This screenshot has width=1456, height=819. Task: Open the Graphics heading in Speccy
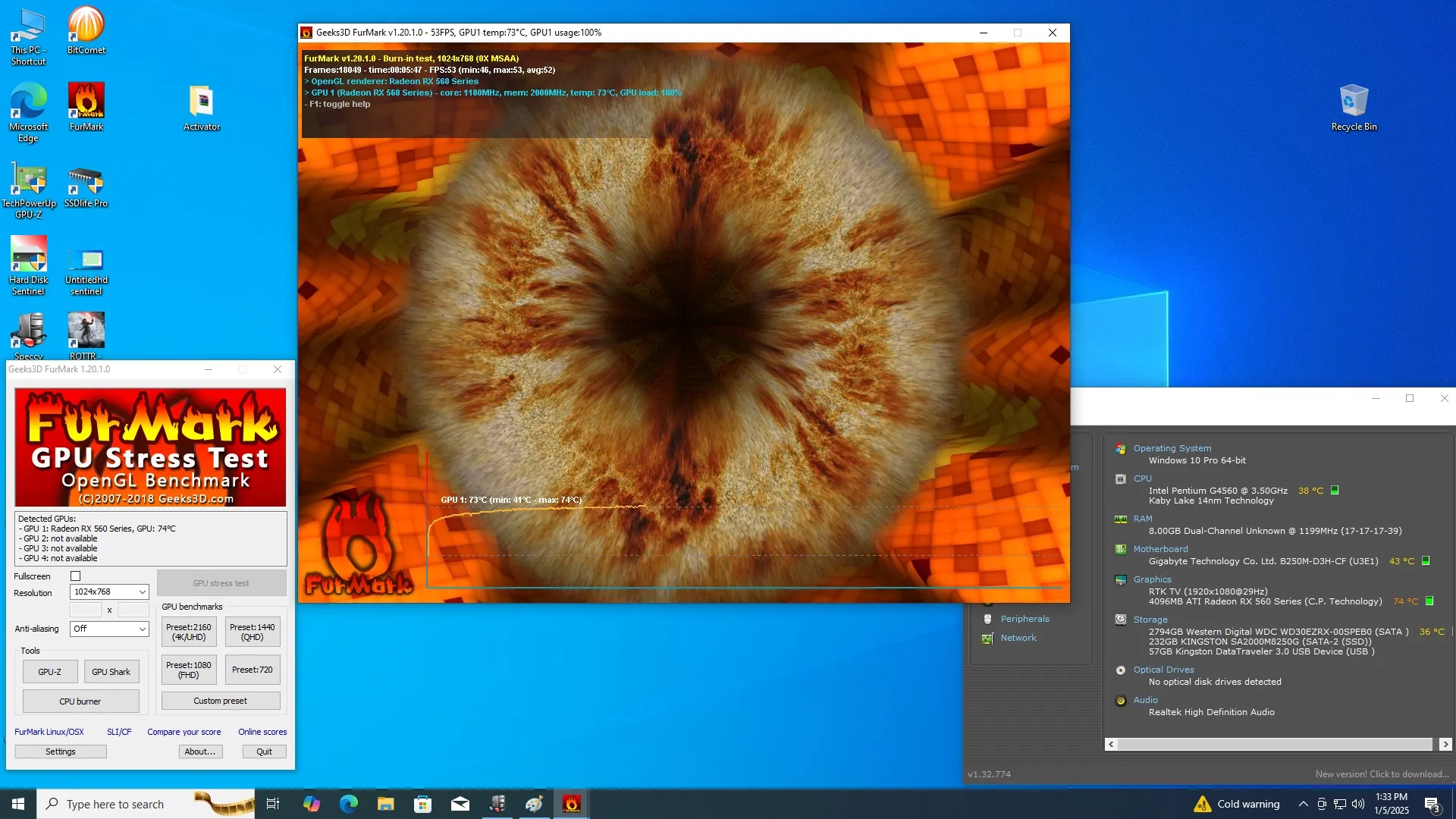coord(1152,580)
